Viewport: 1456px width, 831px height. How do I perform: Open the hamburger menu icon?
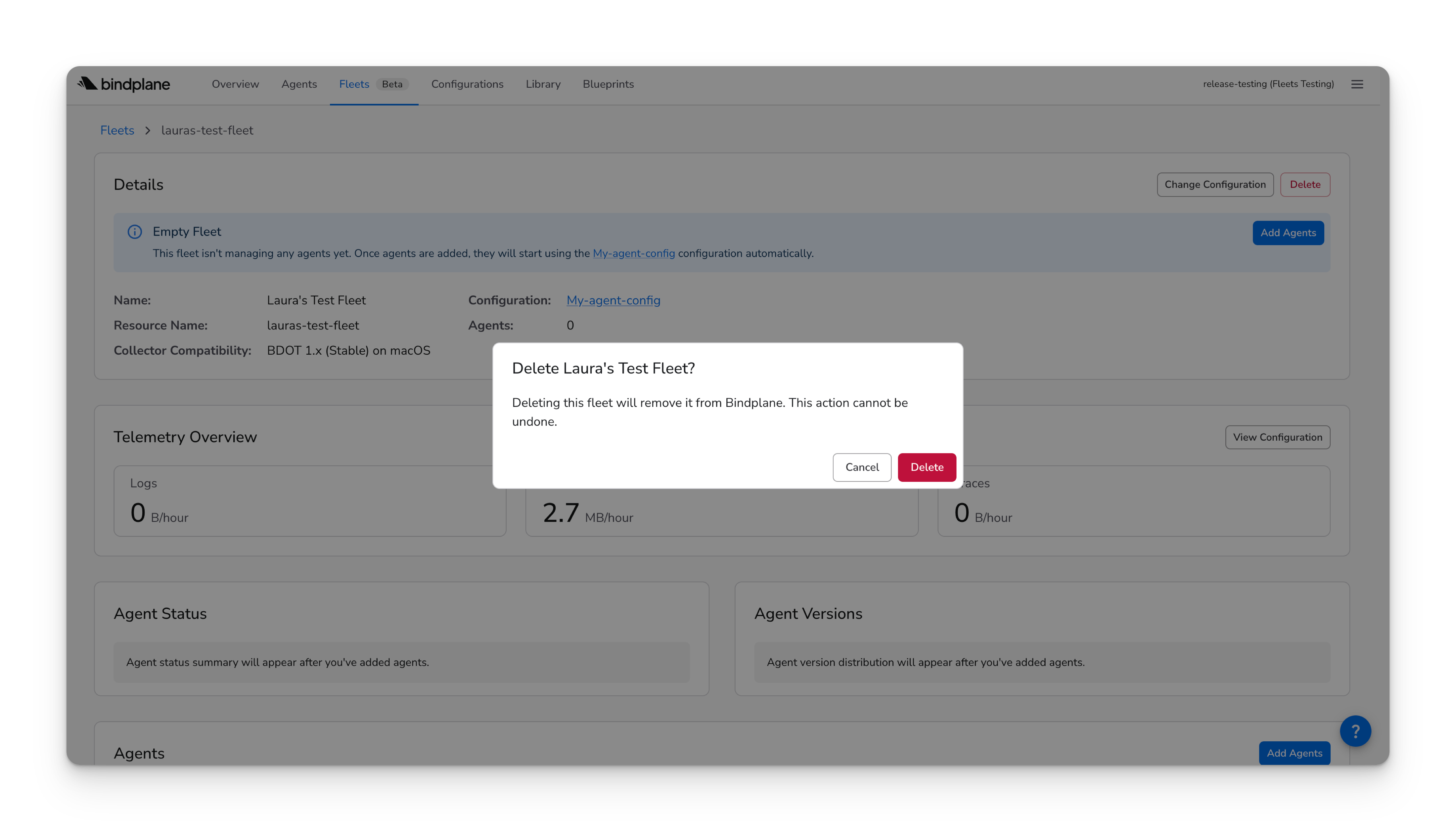click(x=1357, y=84)
